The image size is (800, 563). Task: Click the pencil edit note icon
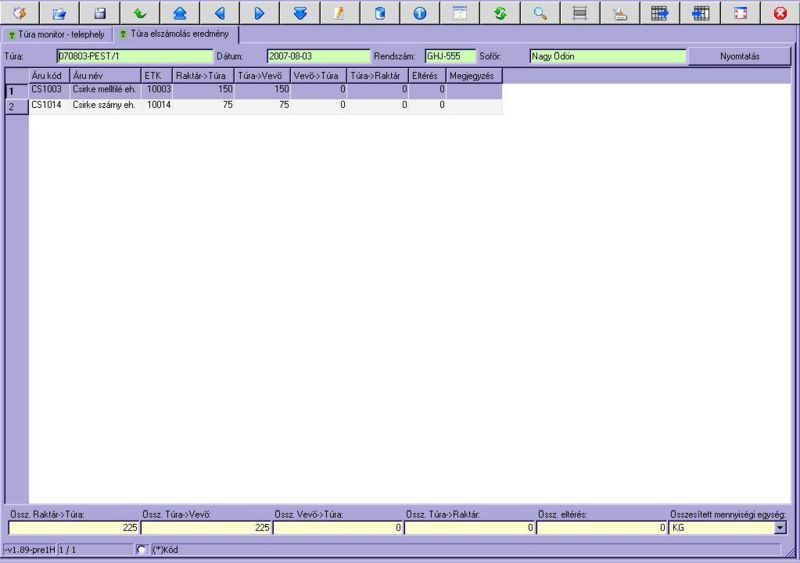[339, 13]
